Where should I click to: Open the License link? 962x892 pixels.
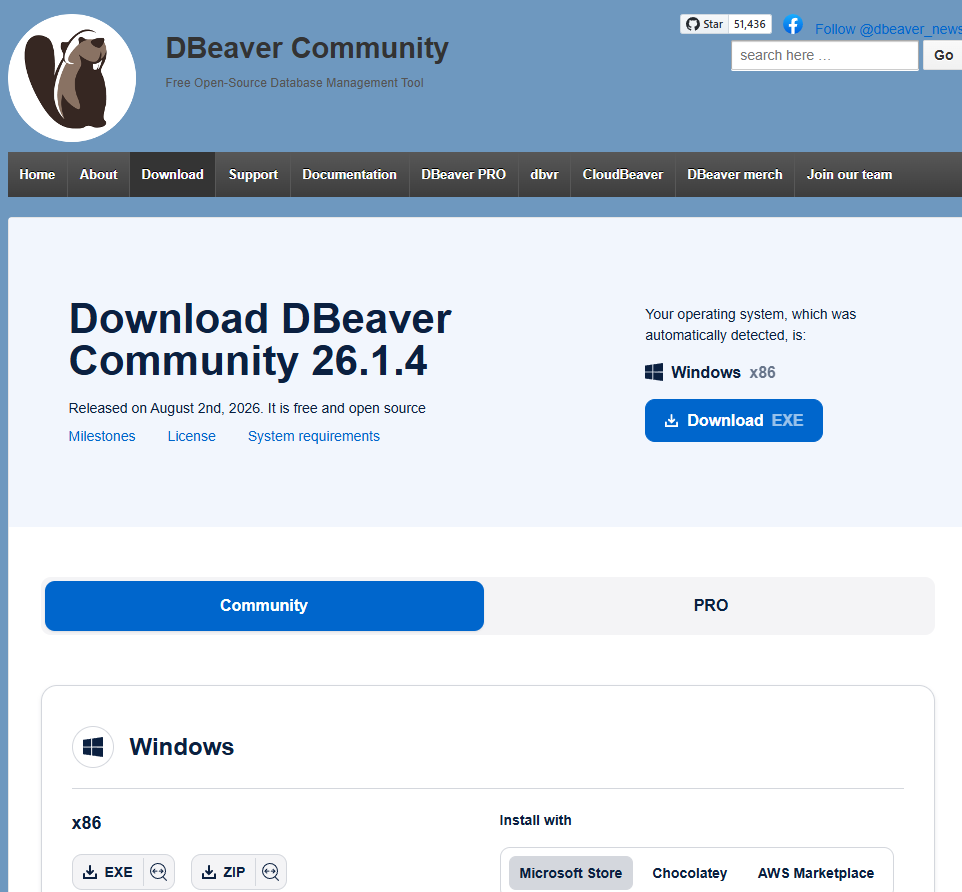point(191,436)
